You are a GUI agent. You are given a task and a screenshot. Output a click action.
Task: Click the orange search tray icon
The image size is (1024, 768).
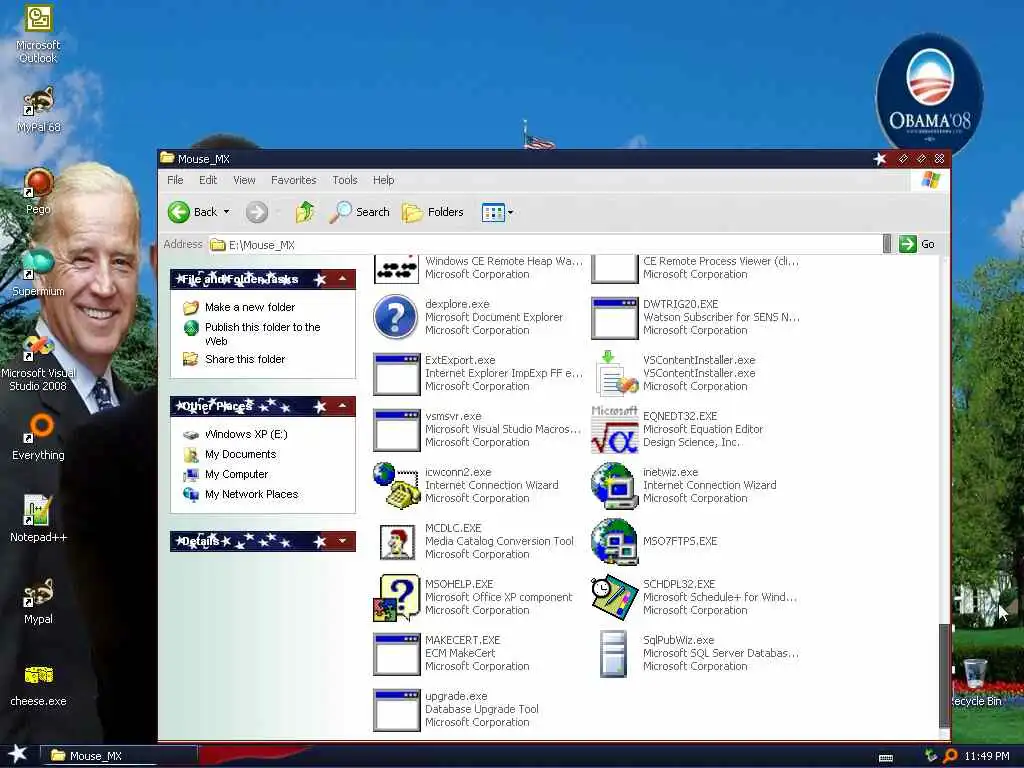pyautogui.click(x=950, y=756)
